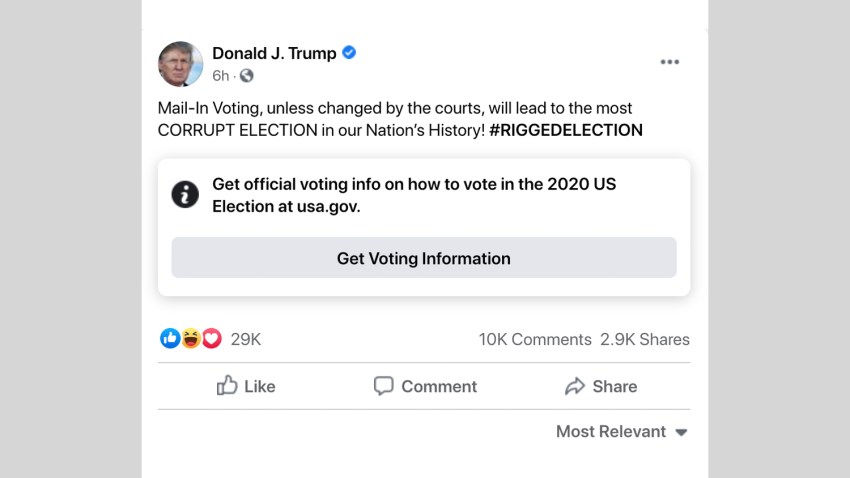This screenshot has width=850, height=478.
Task: Show who reacted via 29K count
Action: [x=246, y=340]
